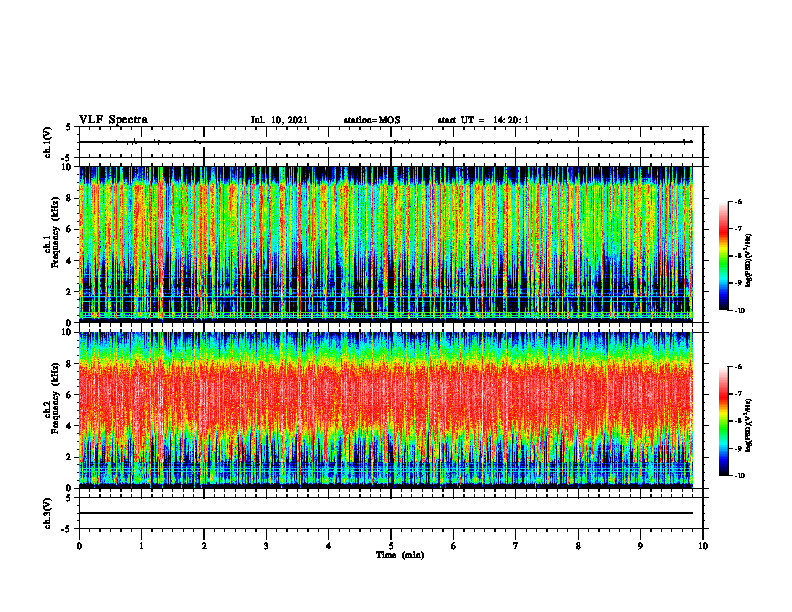Click the ch.1 colorbar log(PSD) label

(x=749, y=261)
